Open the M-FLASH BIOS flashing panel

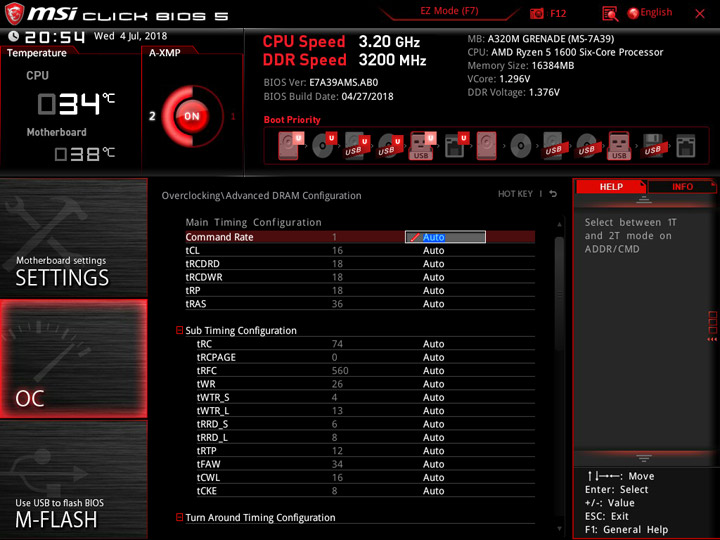pyautogui.click(x=73, y=479)
